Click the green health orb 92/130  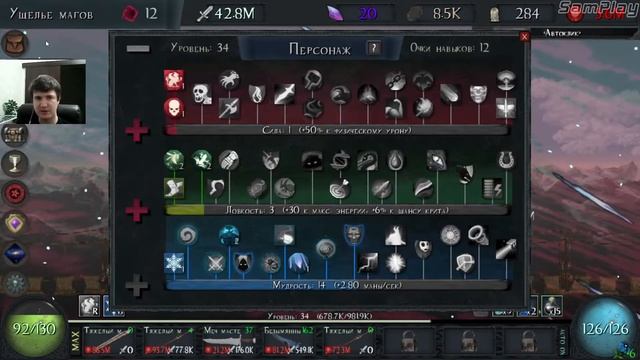(x=34, y=329)
